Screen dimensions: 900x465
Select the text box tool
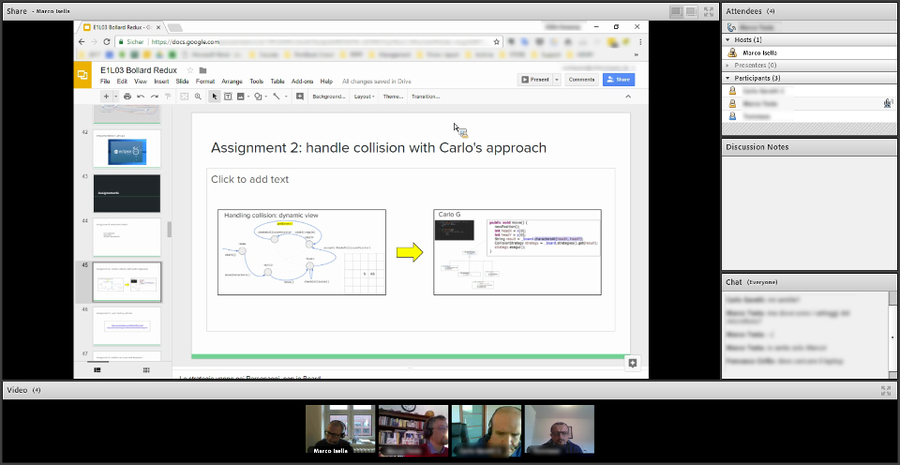point(228,97)
